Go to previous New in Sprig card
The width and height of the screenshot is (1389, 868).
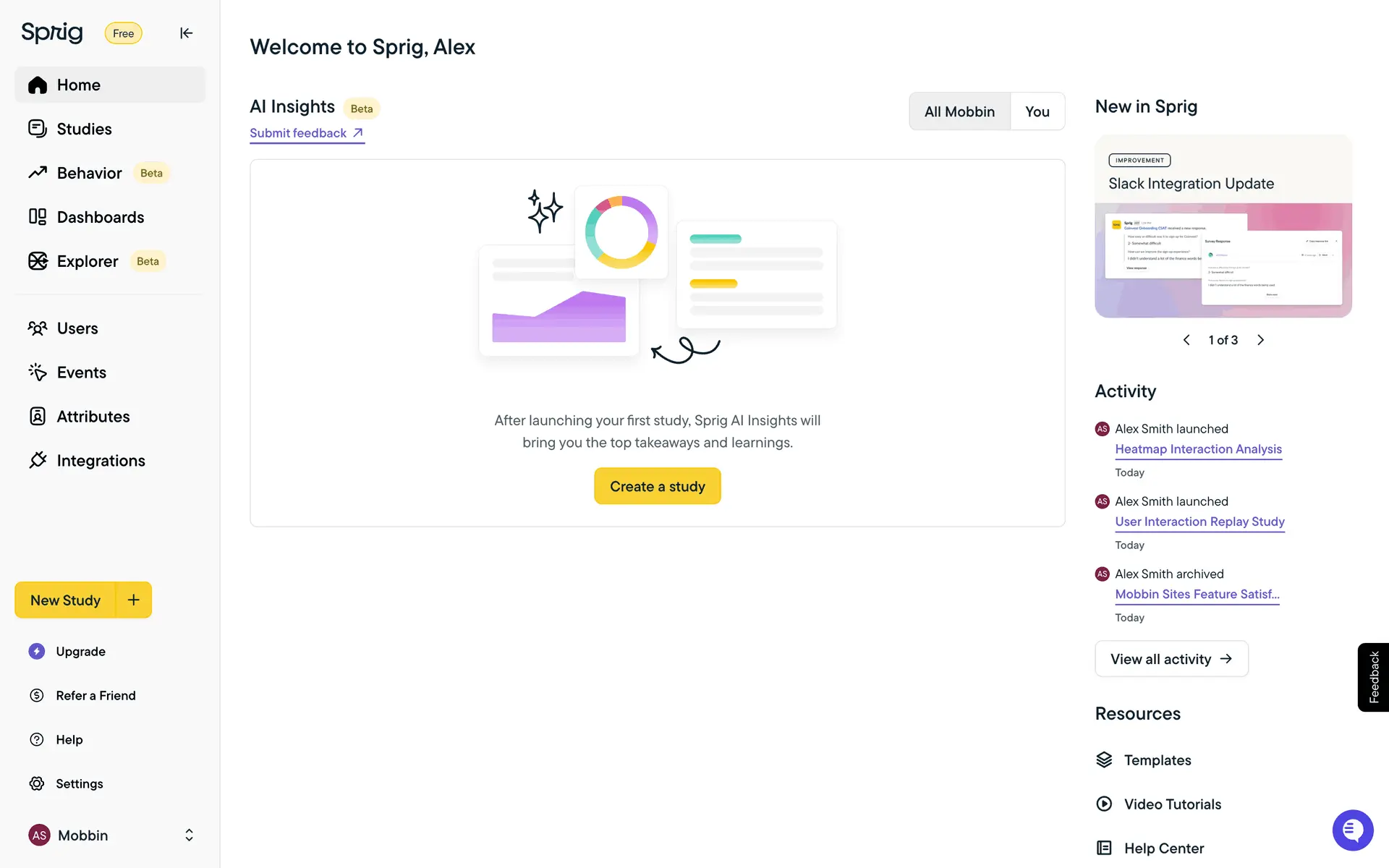(x=1186, y=340)
